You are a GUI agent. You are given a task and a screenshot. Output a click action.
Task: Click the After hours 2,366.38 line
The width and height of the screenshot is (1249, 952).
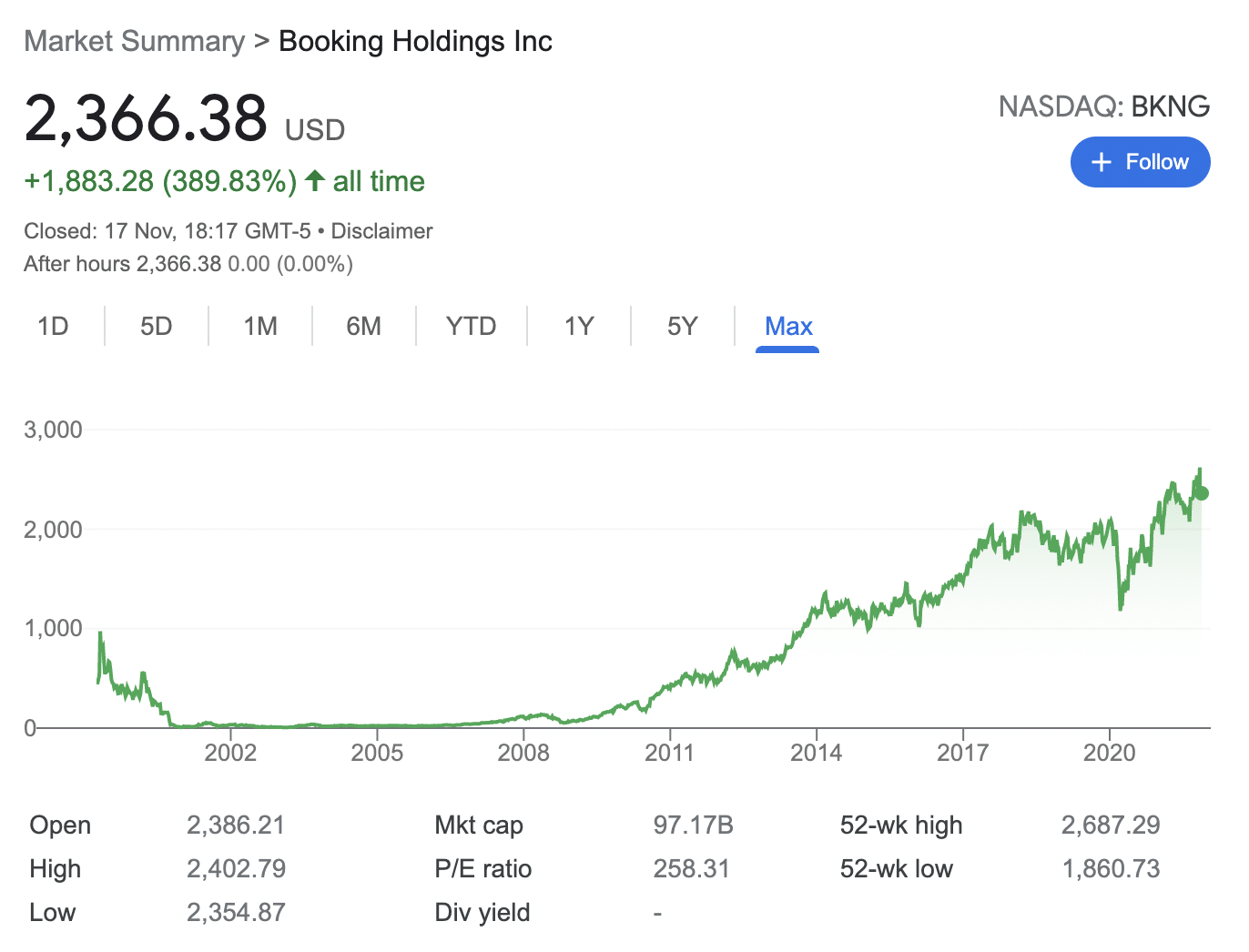tap(188, 264)
